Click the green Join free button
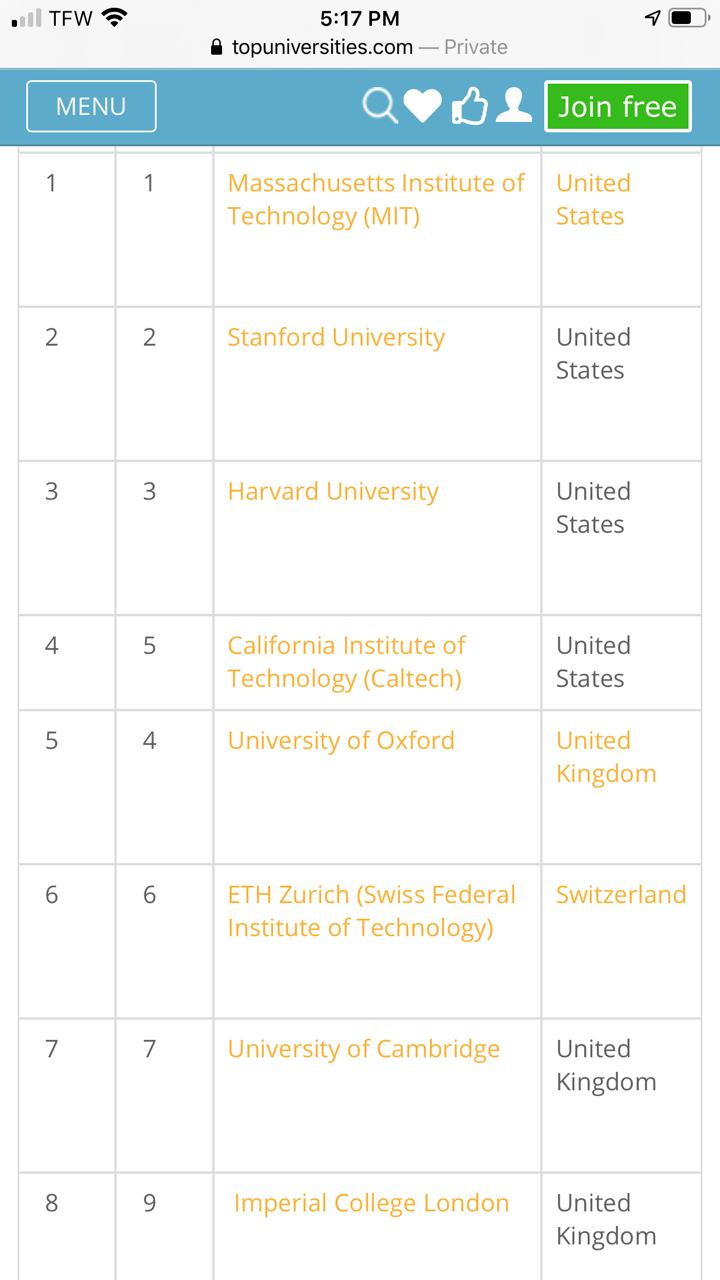The image size is (720, 1280). pyautogui.click(x=618, y=106)
